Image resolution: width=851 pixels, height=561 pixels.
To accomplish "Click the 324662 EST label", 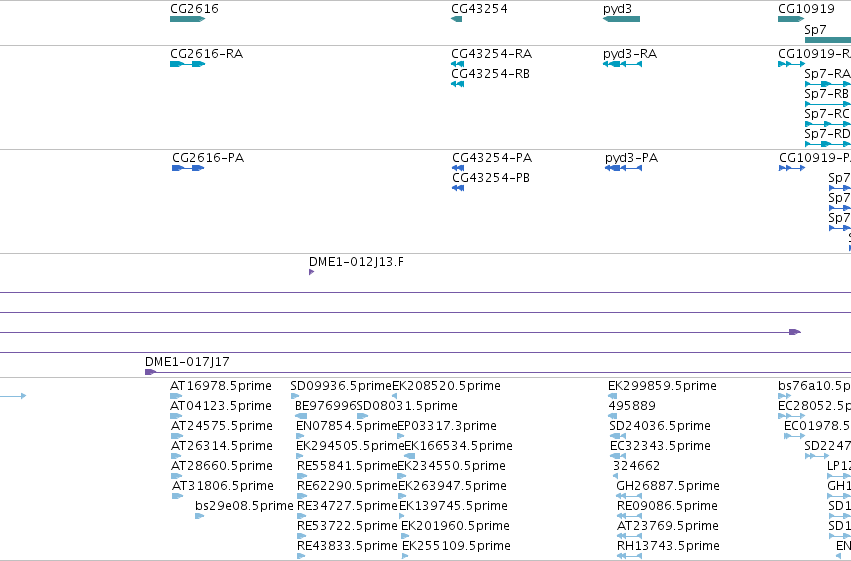I will click(636, 466).
